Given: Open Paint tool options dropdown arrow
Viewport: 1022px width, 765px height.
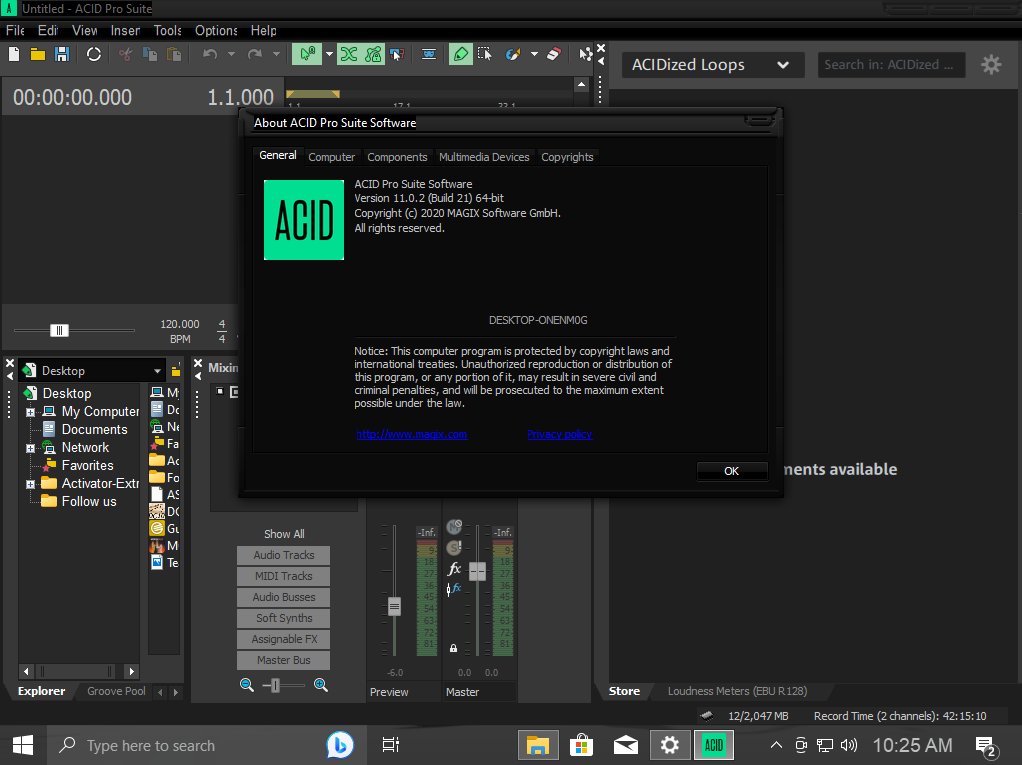Looking at the screenshot, I should point(534,54).
